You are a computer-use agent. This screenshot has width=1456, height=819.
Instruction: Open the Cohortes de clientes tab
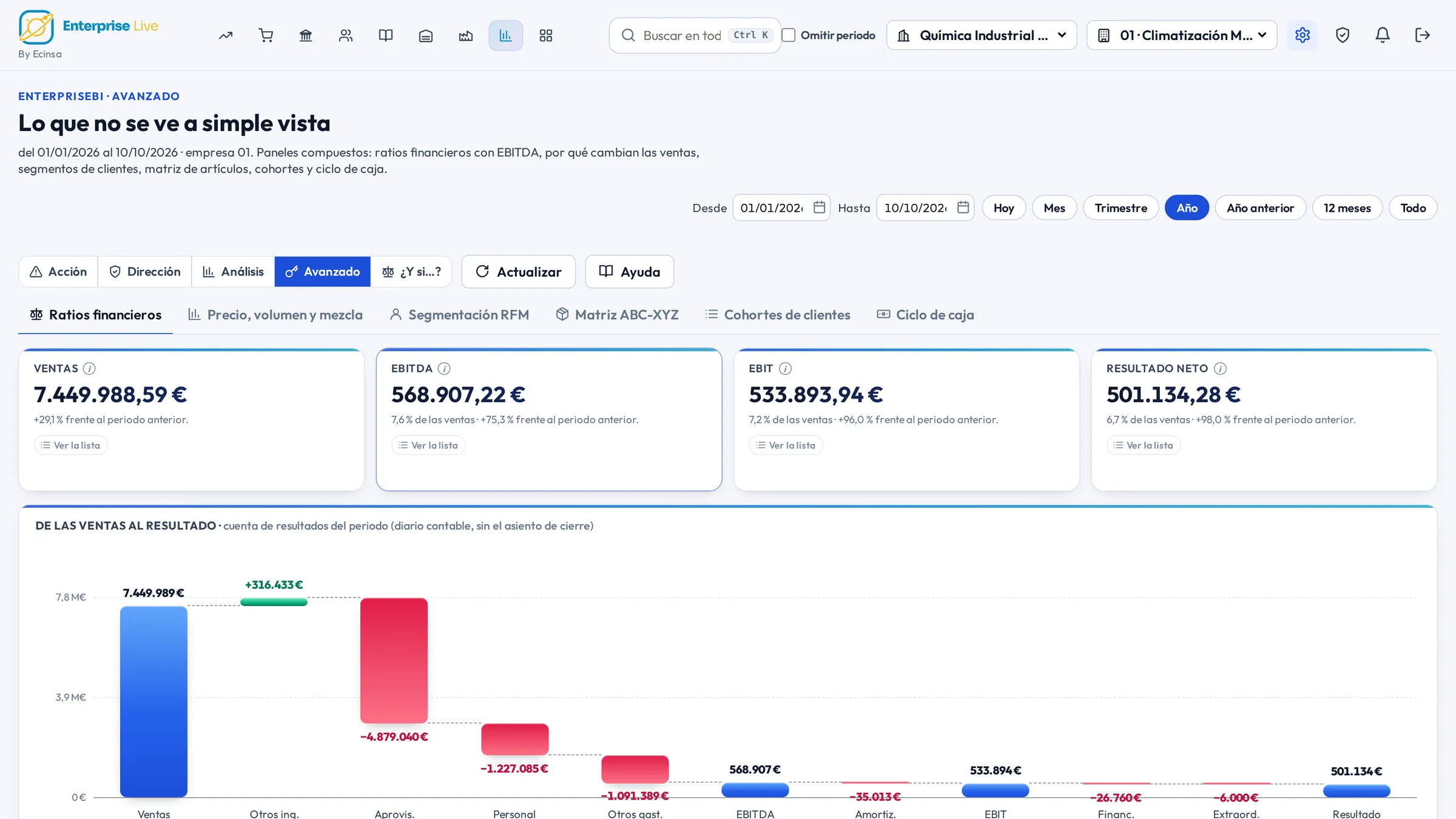click(778, 314)
